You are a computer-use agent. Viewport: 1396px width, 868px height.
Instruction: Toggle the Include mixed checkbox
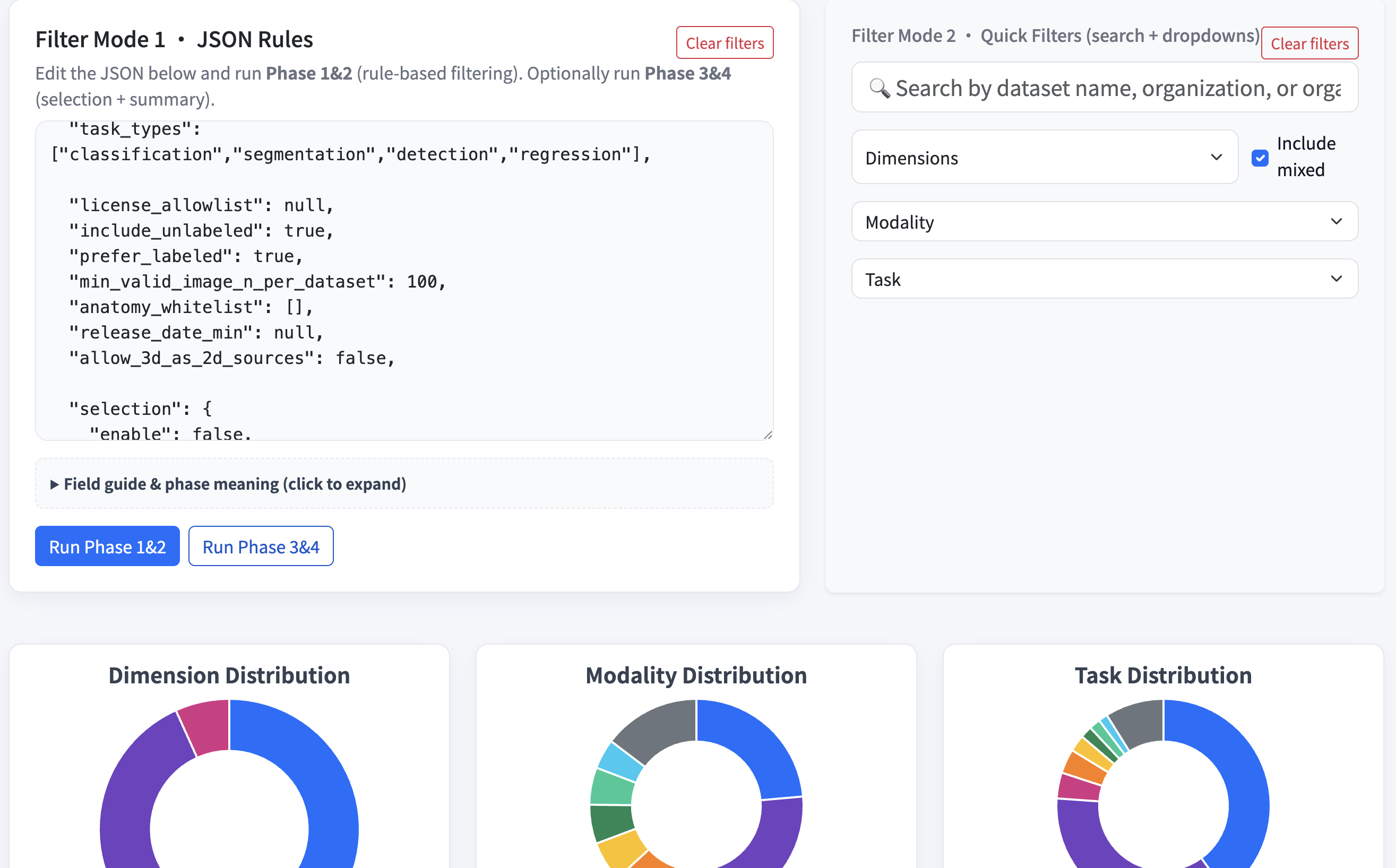click(1260, 158)
